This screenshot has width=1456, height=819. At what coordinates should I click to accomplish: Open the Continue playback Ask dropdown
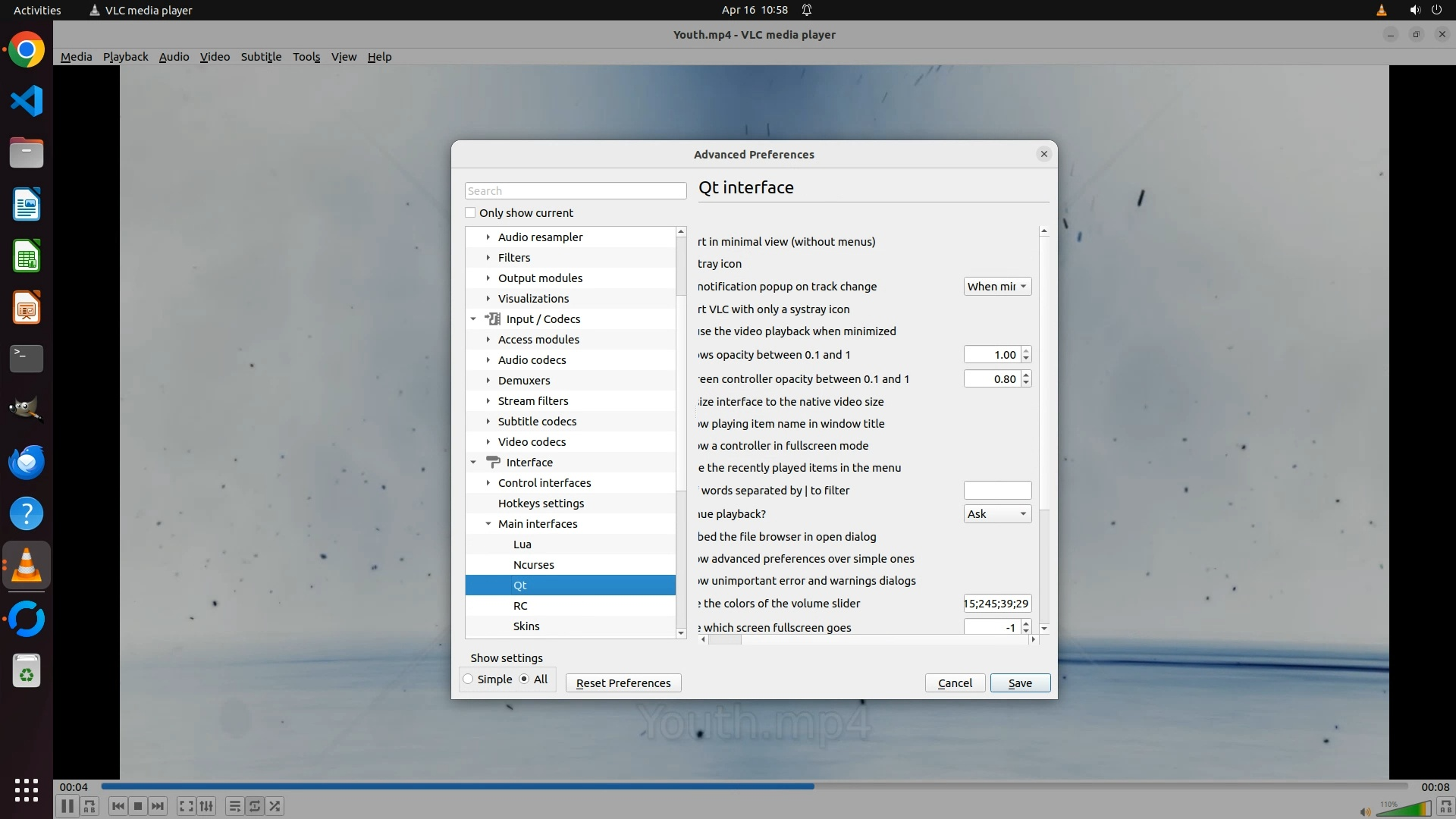[996, 514]
